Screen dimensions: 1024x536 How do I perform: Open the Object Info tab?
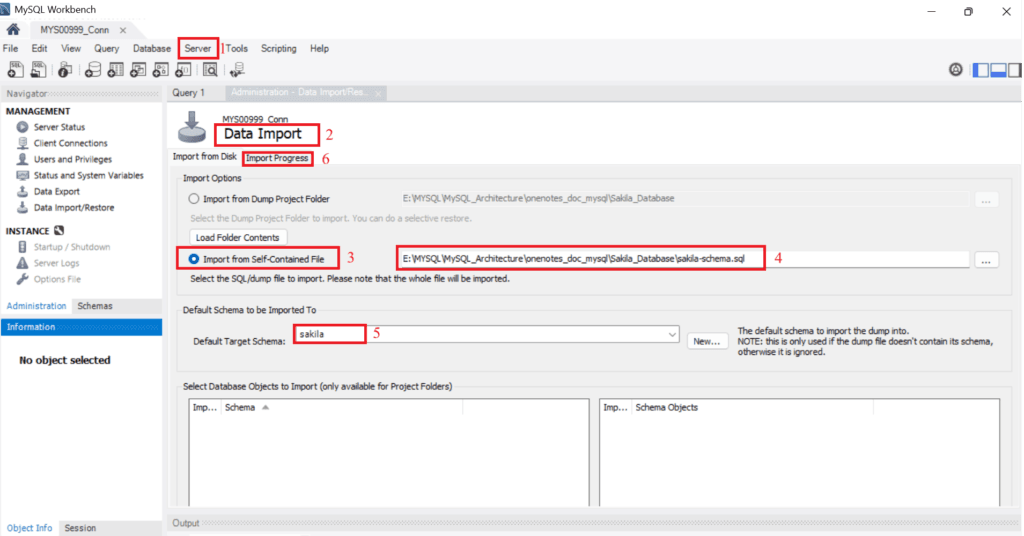(x=29, y=528)
